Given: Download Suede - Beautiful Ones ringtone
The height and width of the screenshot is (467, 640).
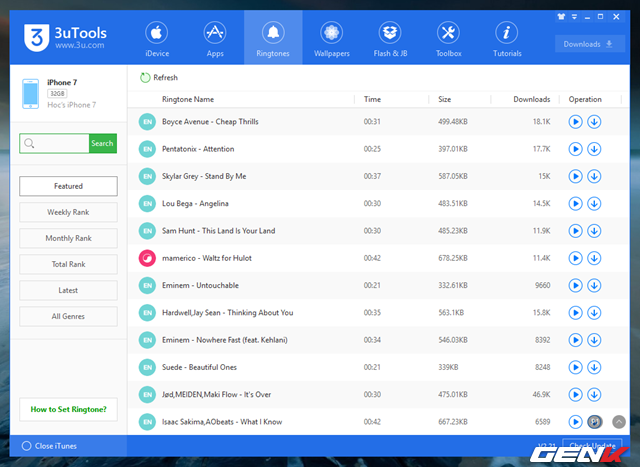Looking at the screenshot, I should click(x=594, y=367).
